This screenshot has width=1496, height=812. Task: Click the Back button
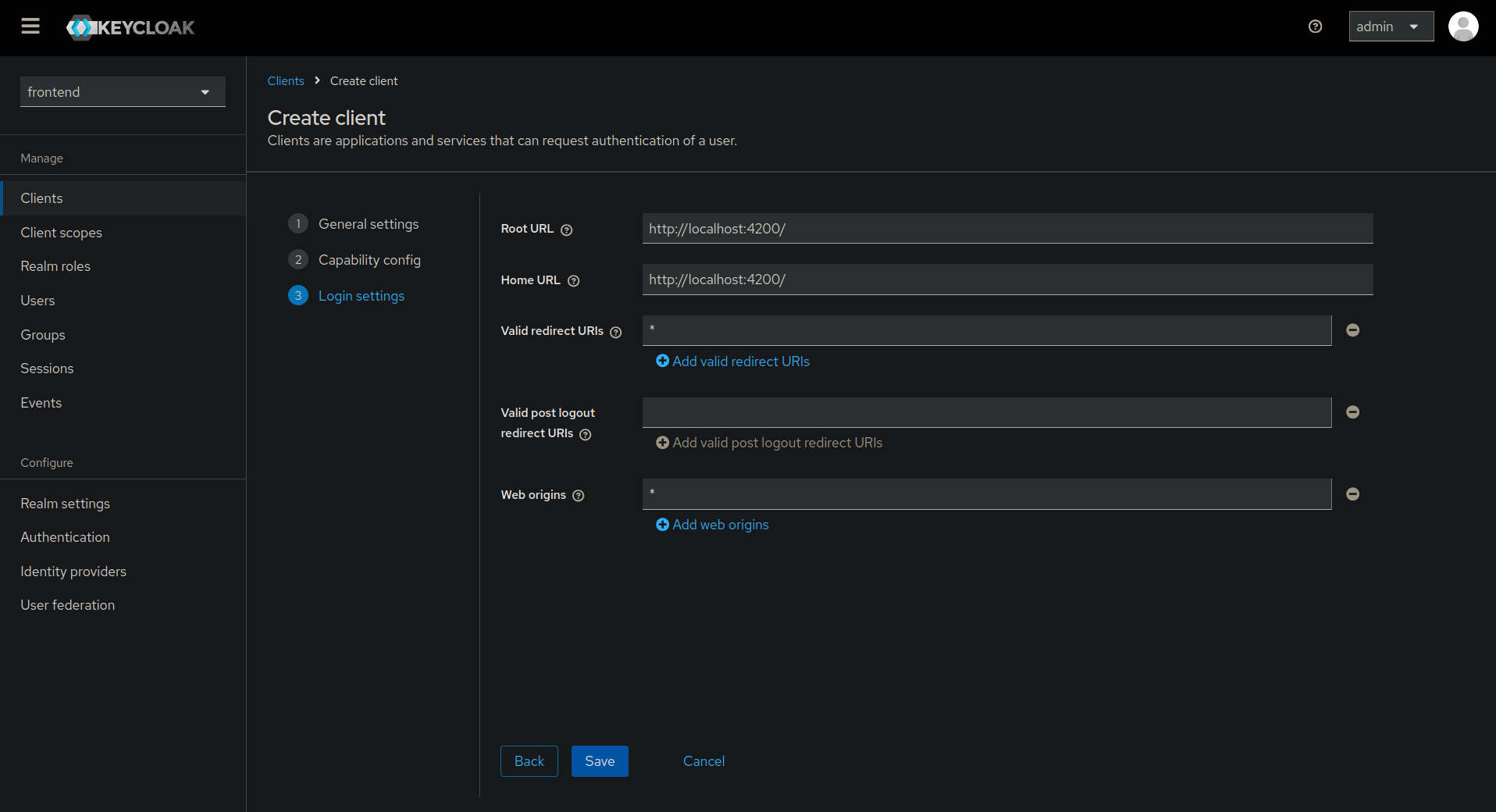click(x=529, y=761)
